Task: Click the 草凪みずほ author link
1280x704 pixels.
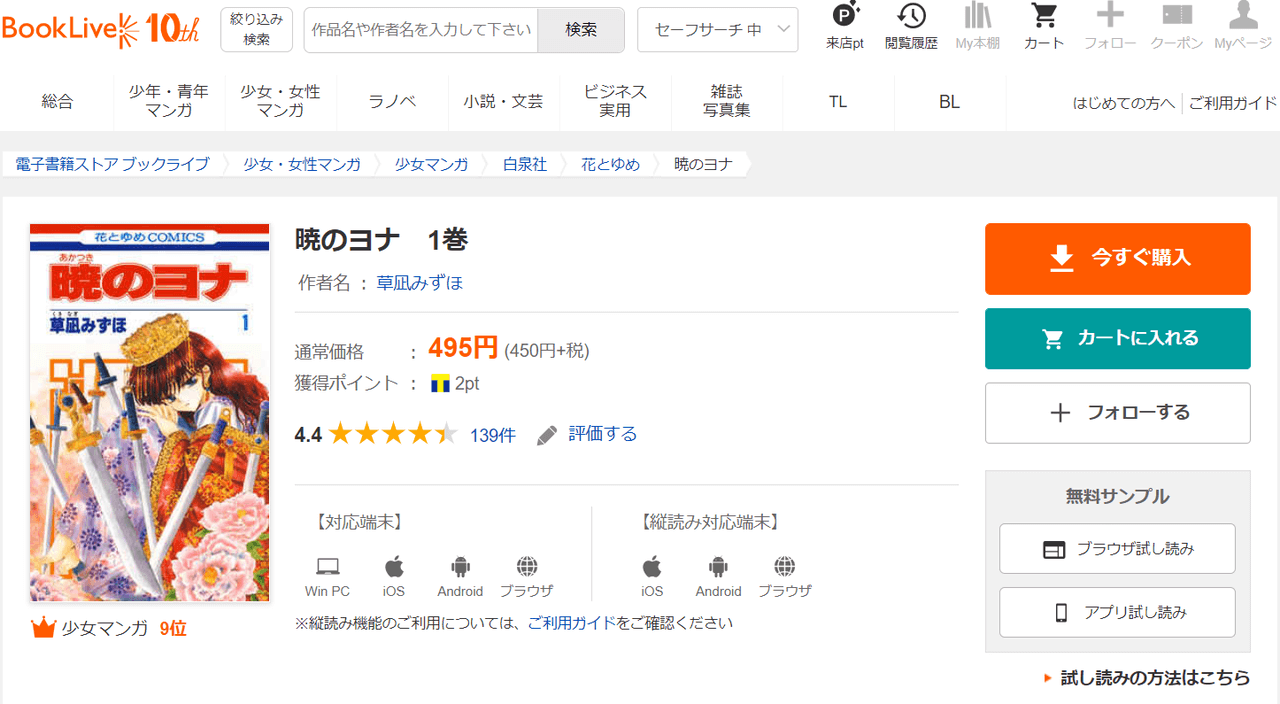Action: [419, 283]
